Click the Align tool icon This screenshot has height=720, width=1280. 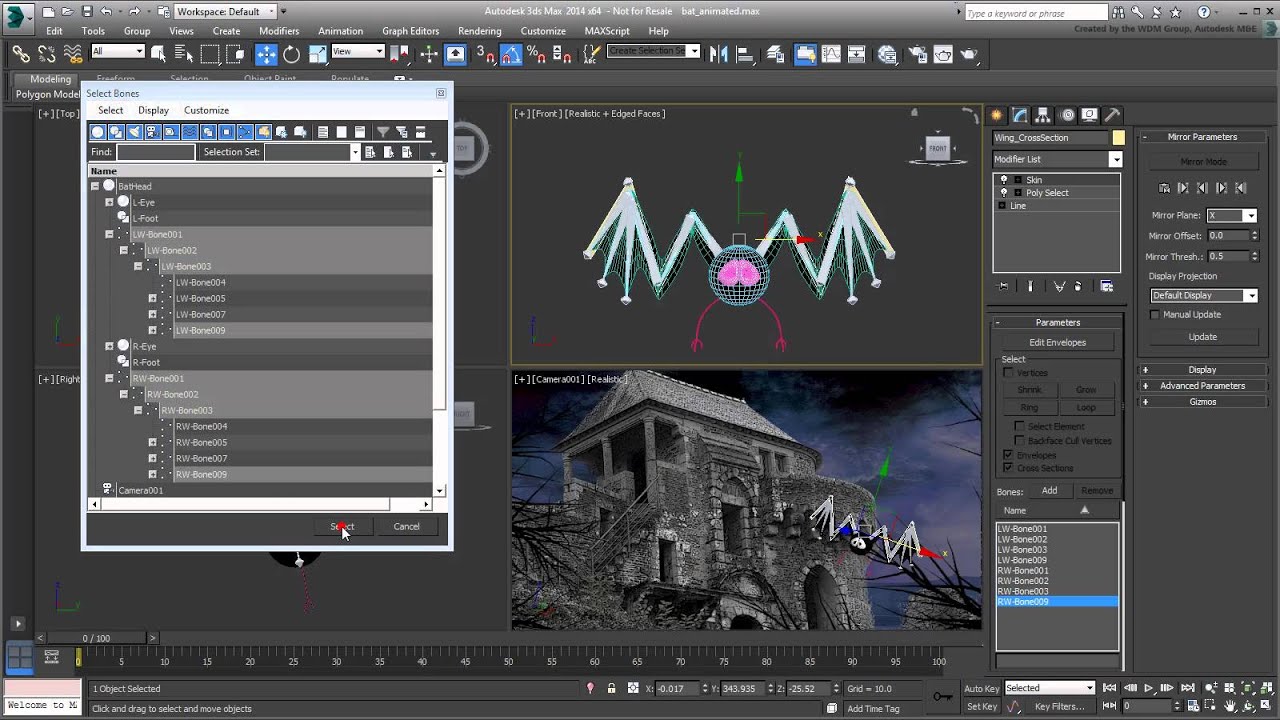point(745,54)
